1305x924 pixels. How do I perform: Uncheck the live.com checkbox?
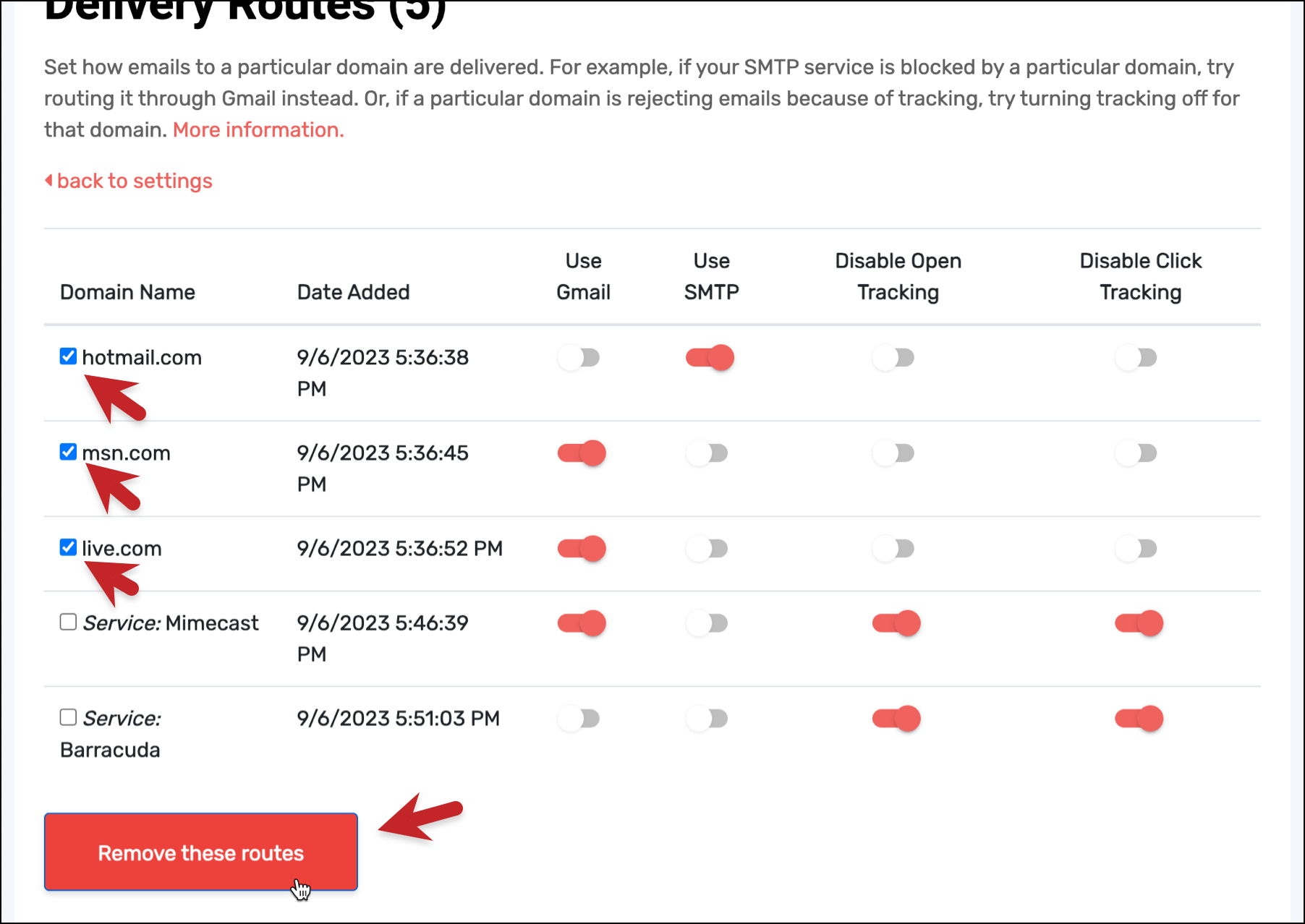68,547
